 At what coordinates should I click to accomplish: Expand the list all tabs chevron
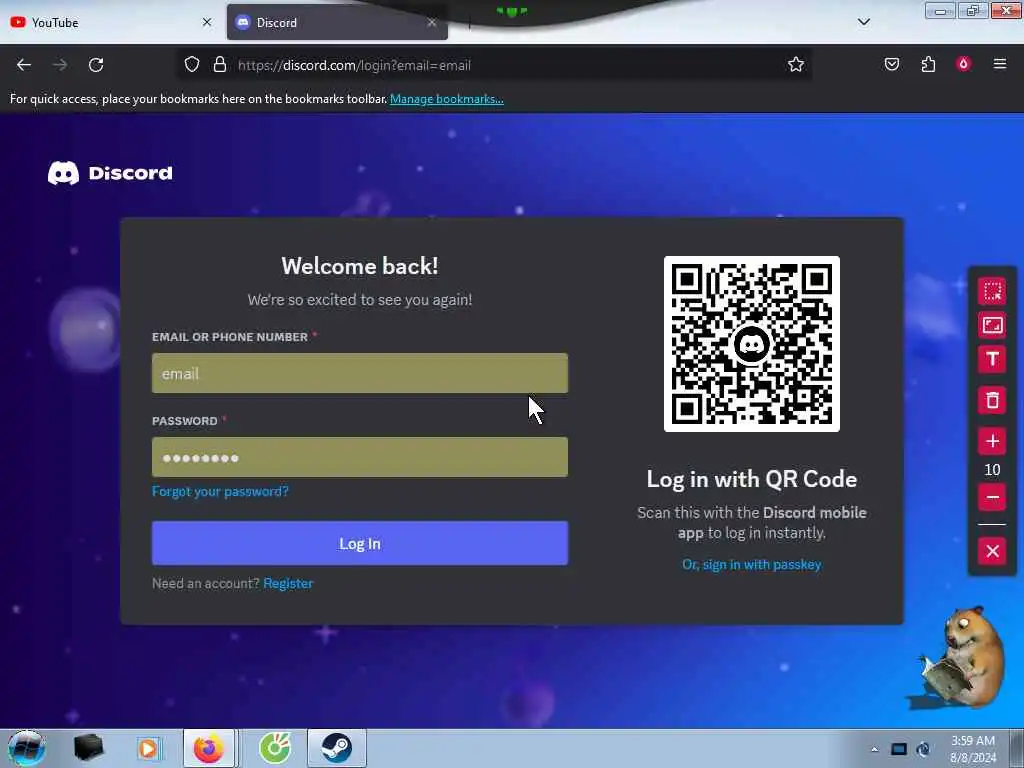pyautogui.click(x=863, y=22)
